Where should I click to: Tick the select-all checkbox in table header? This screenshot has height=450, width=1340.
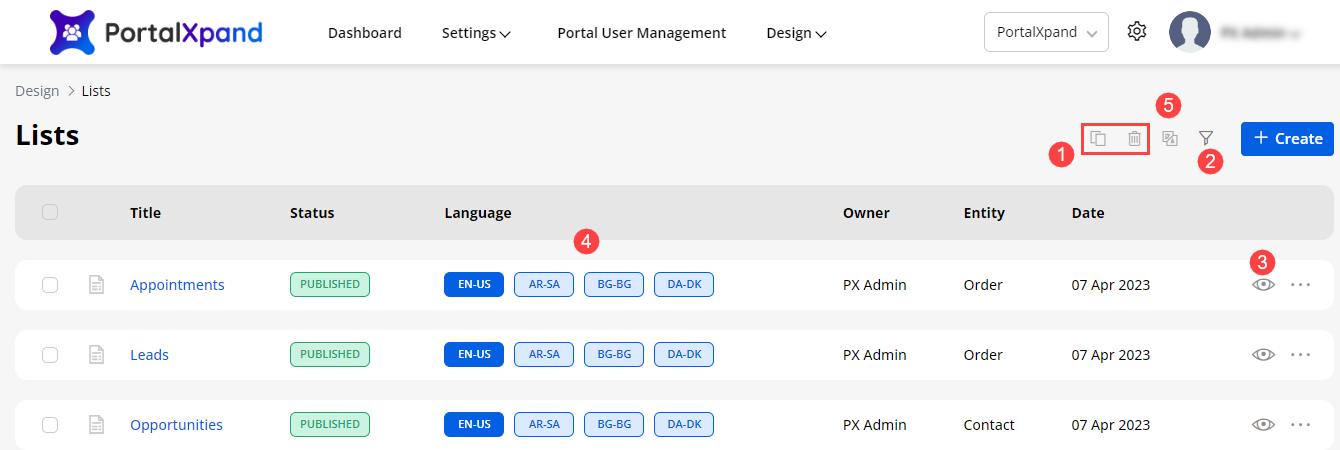click(x=50, y=212)
